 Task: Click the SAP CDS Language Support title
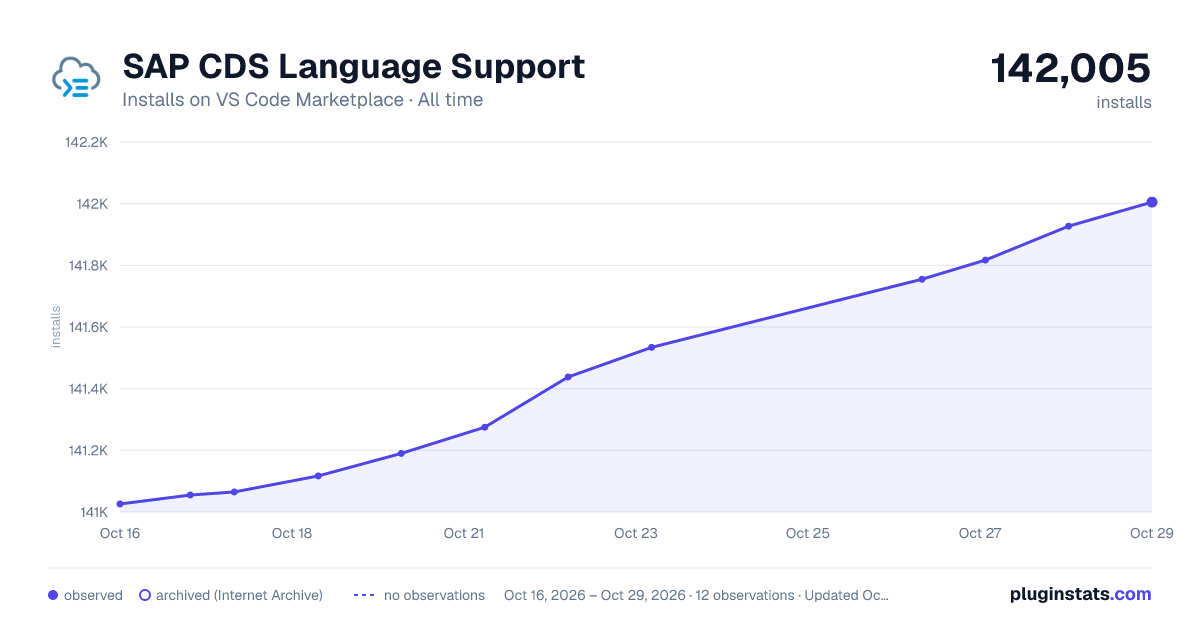click(354, 67)
